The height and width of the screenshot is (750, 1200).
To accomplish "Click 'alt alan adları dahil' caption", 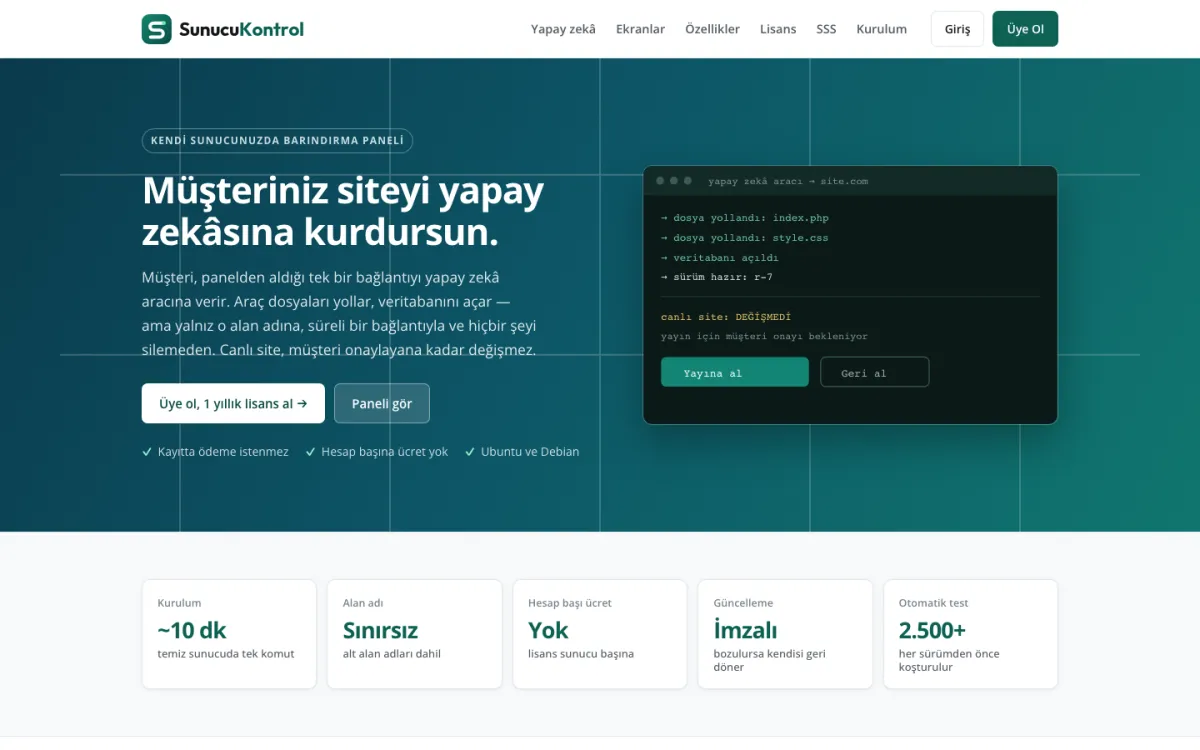I will tap(392, 654).
